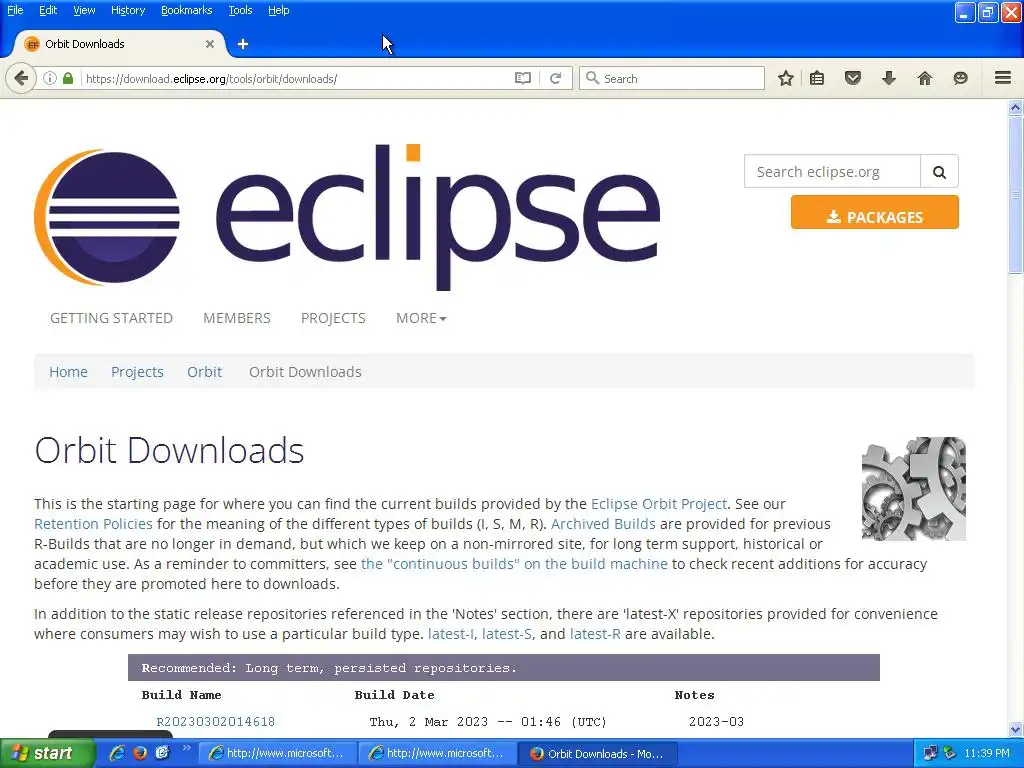Screen dimensions: 1024x768
Task: Launch Firefox from quick launch bar
Action: pyautogui.click(x=140, y=753)
